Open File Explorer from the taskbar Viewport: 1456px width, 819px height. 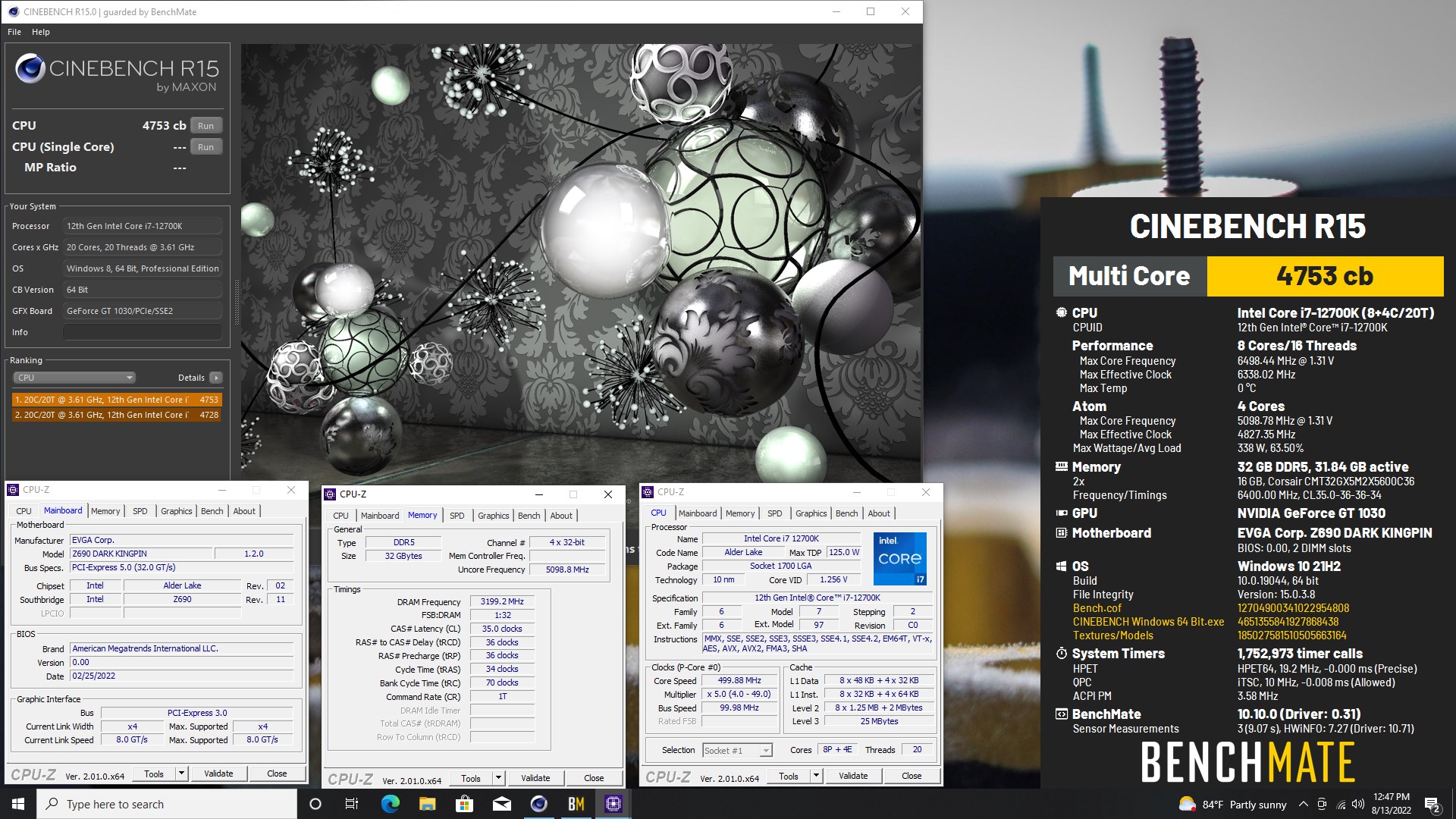pyautogui.click(x=427, y=804)
